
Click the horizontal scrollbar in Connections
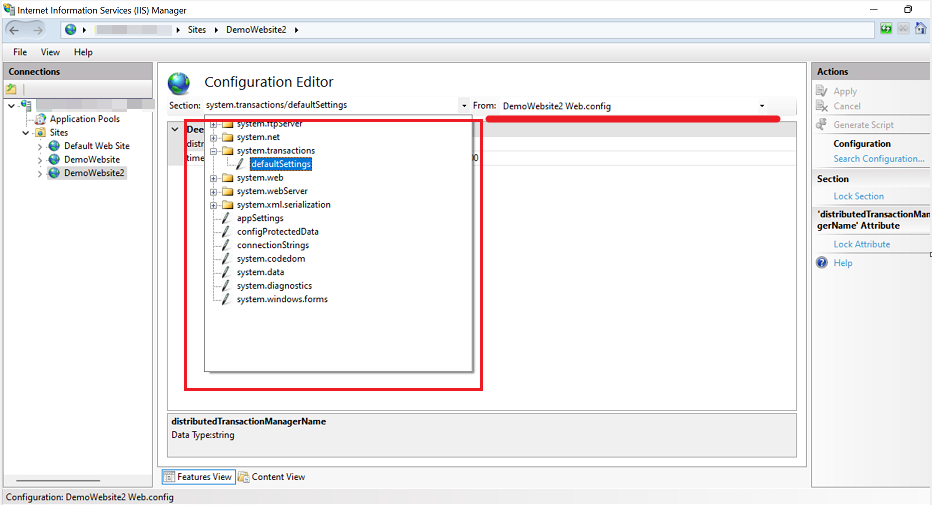[58, 480]
